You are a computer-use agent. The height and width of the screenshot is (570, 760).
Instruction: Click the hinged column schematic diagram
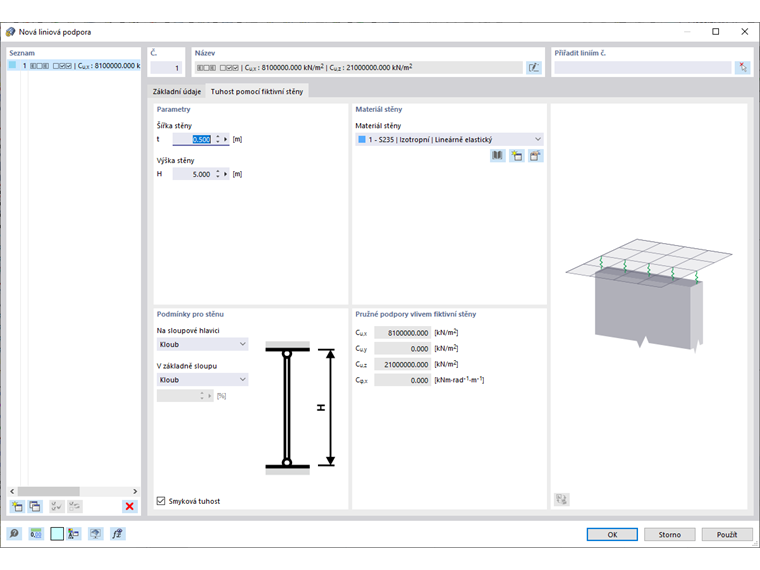pos(300,408)
